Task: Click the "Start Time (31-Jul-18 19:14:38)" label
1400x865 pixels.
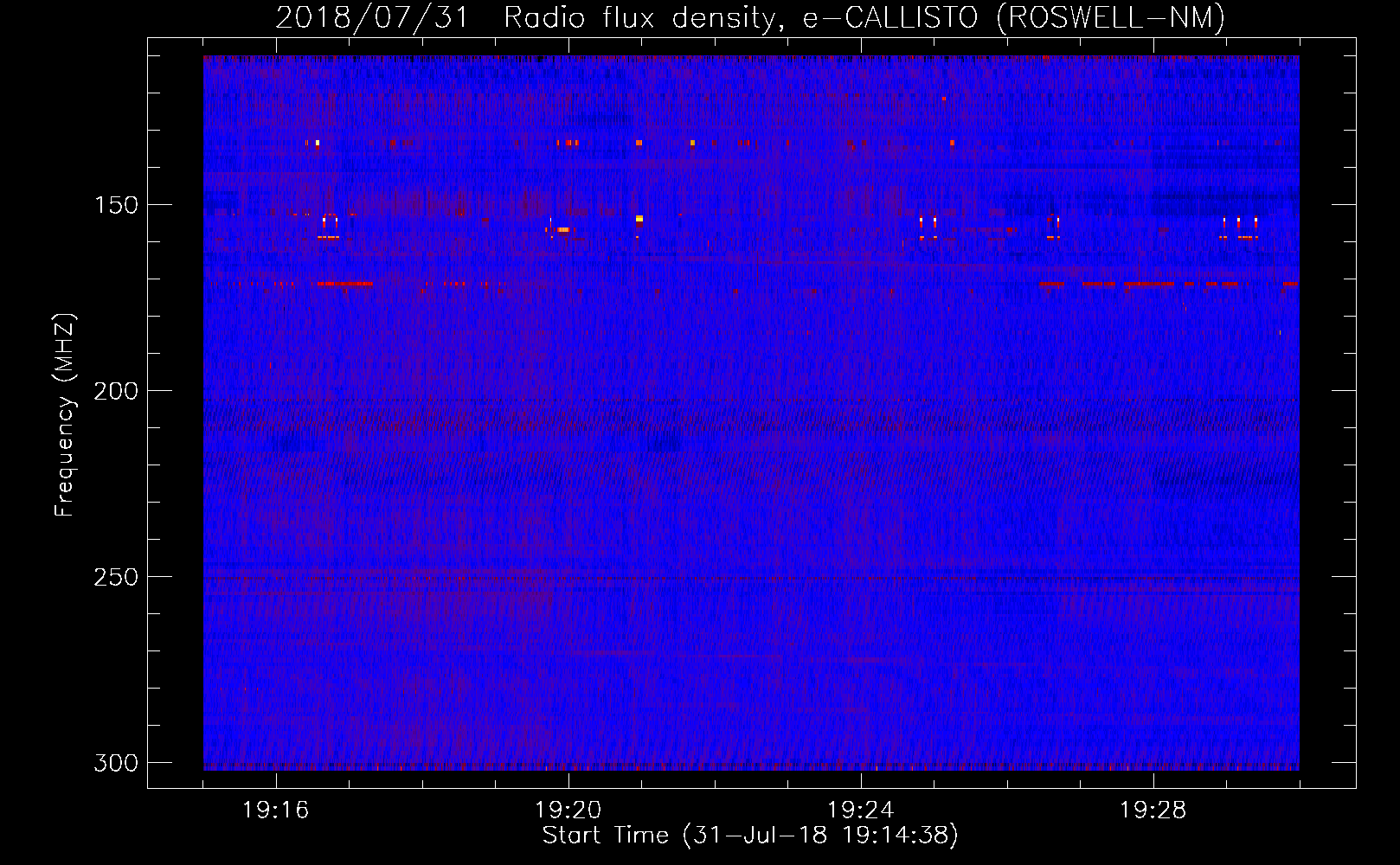Action: (750, 836)
